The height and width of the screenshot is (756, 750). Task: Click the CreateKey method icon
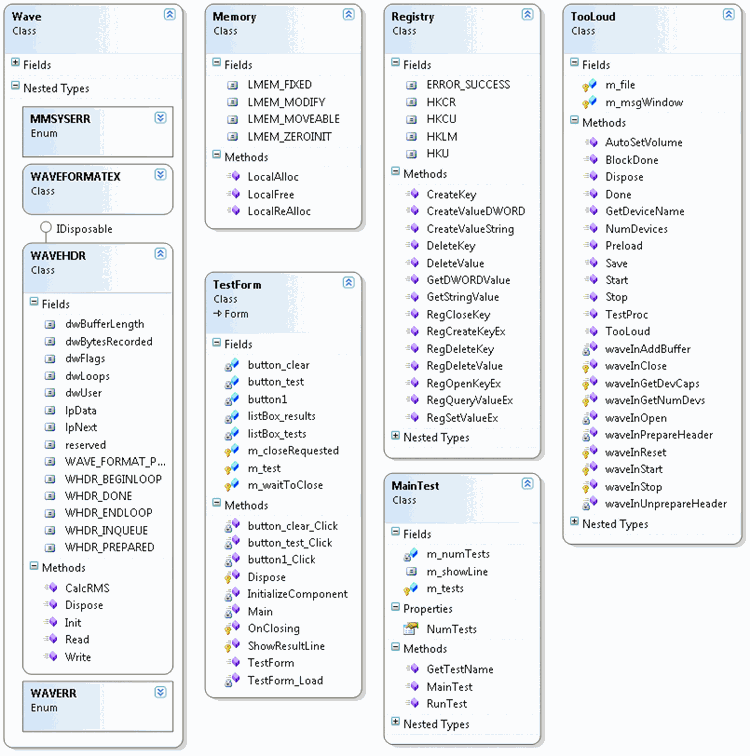[x=412, y=194]
